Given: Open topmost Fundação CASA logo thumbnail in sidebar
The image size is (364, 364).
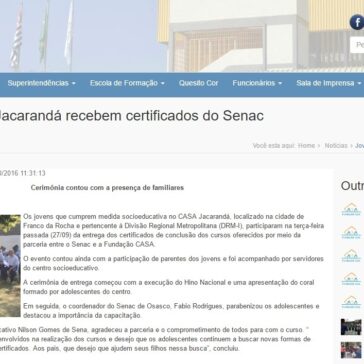Looking at the screenshot, I should pyautogui.click(x=351, y=209).
